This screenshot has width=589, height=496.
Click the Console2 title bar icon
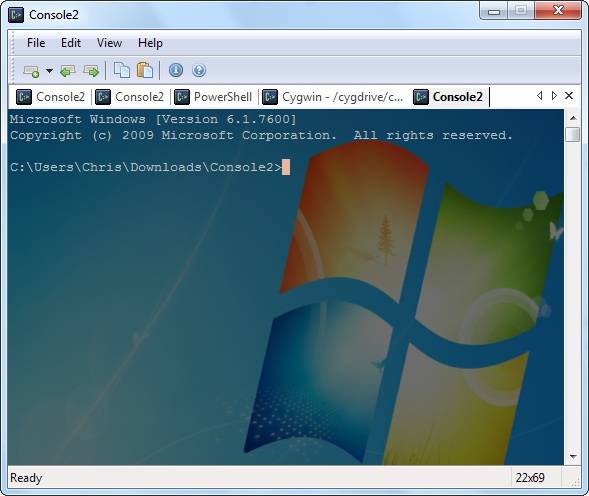pyautogui.click(x=16, y=15)
